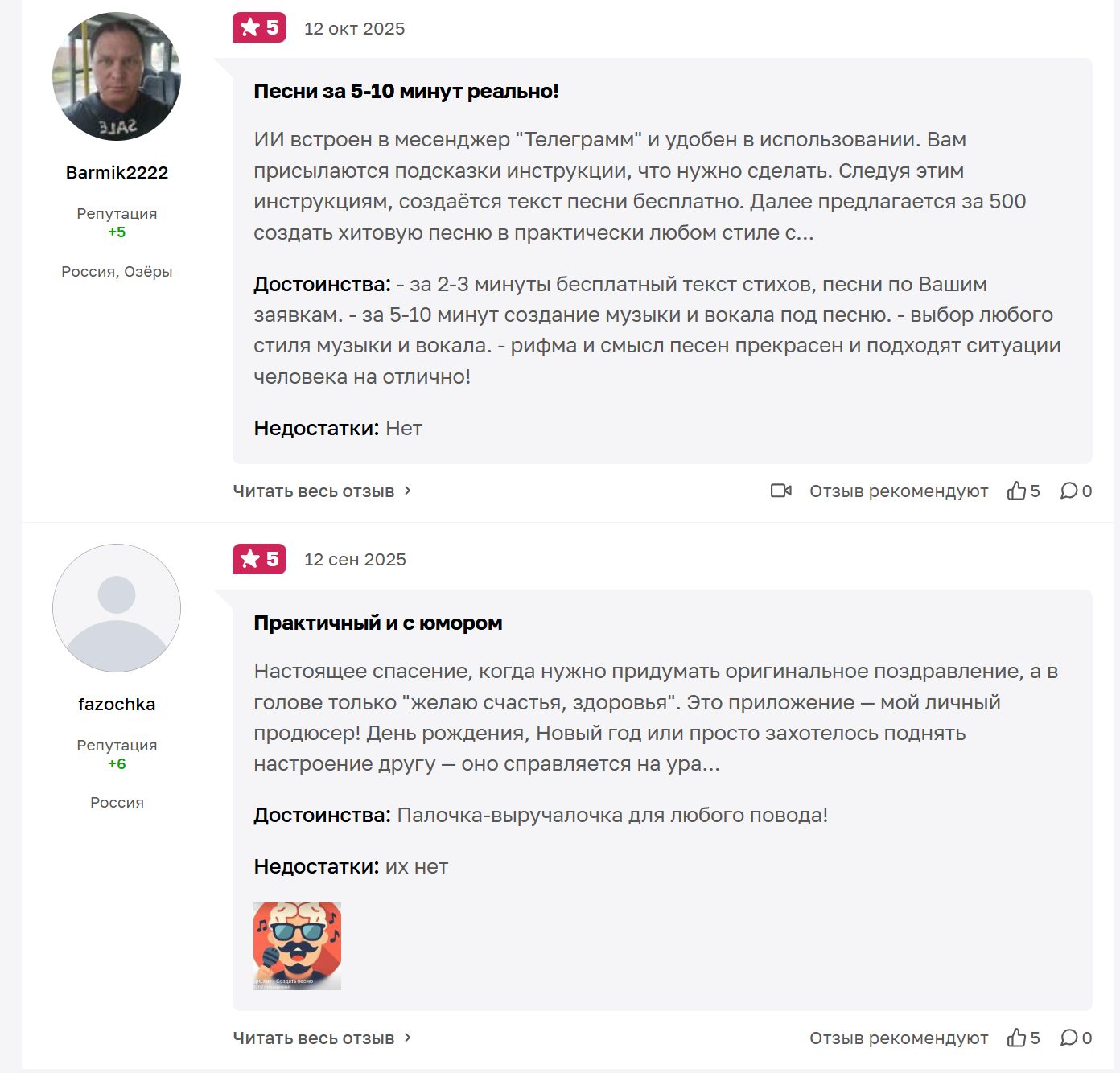Open comments on fazochka's review
1120x1073 pixels.
(1069, 1038)
